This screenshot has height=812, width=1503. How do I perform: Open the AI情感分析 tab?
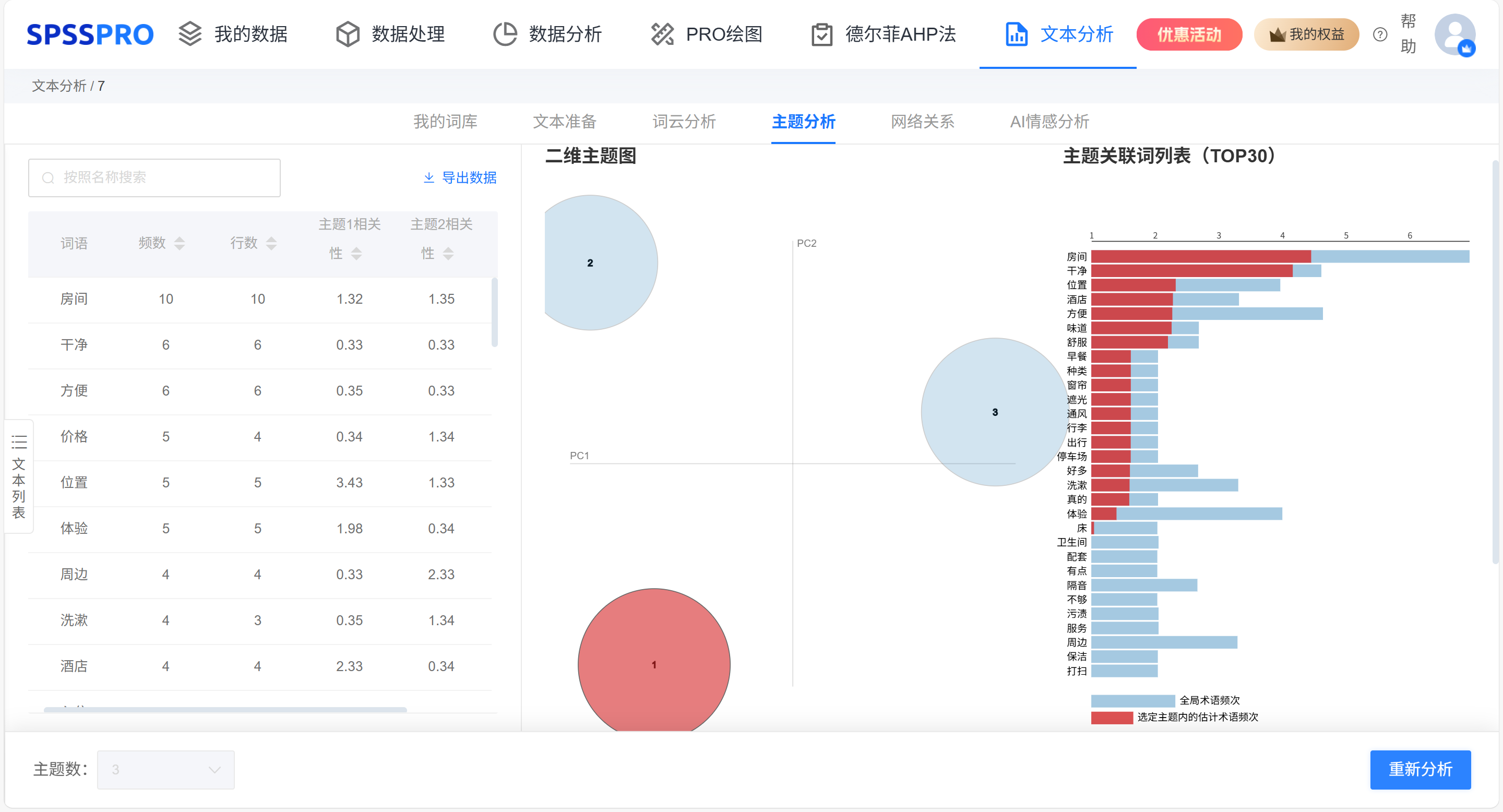click(1049, 122)
